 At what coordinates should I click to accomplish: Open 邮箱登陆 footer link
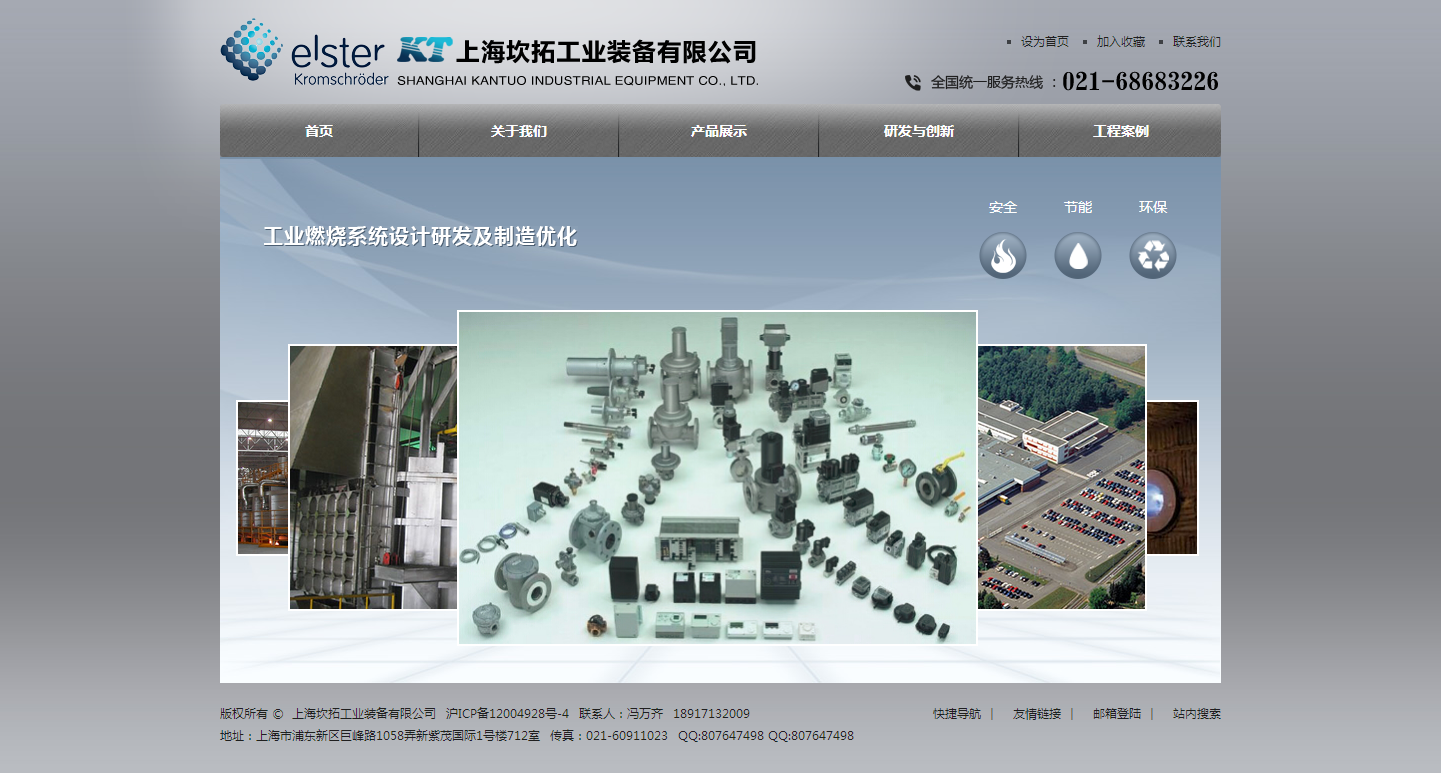(x=1117, y=714)
